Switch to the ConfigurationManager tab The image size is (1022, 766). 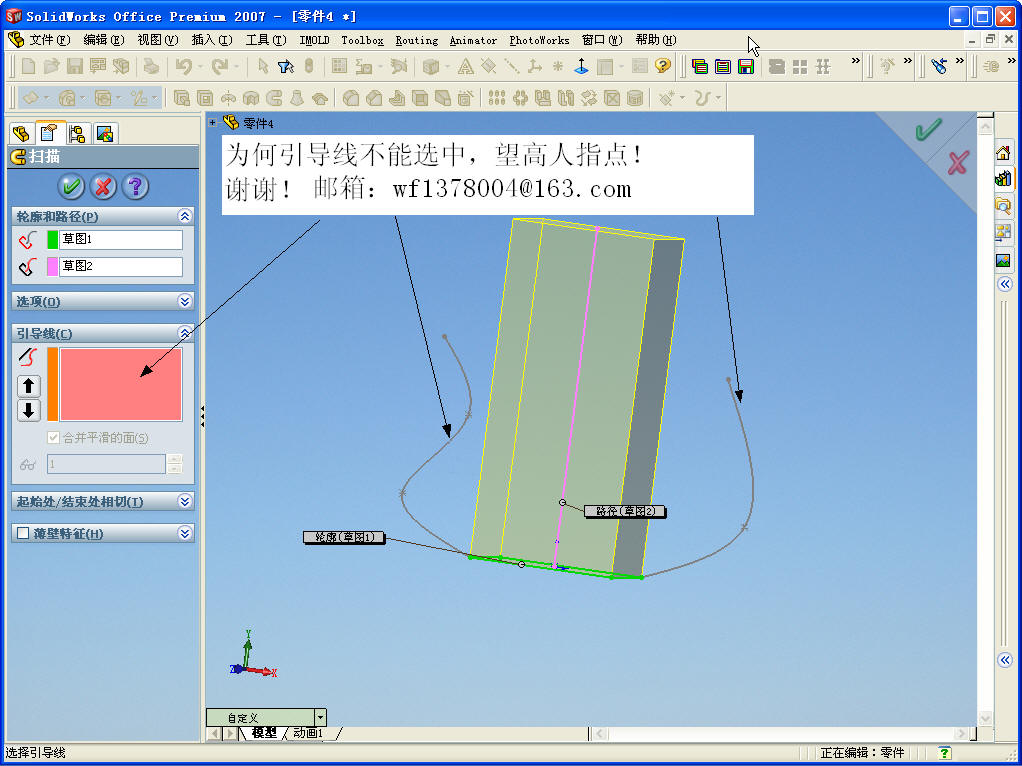coord(78,134)
